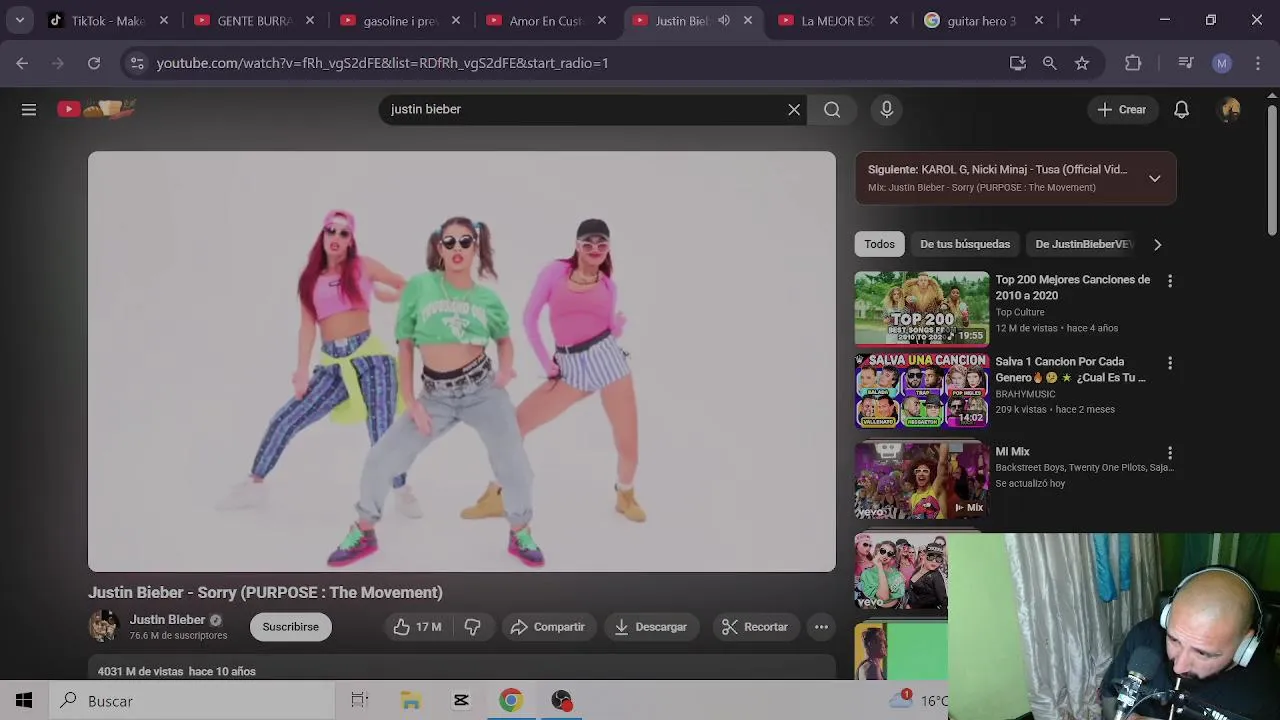The image size is (1280, 720).
Task: Open File Explorer from the taskbar
Action: pos(411,701)
